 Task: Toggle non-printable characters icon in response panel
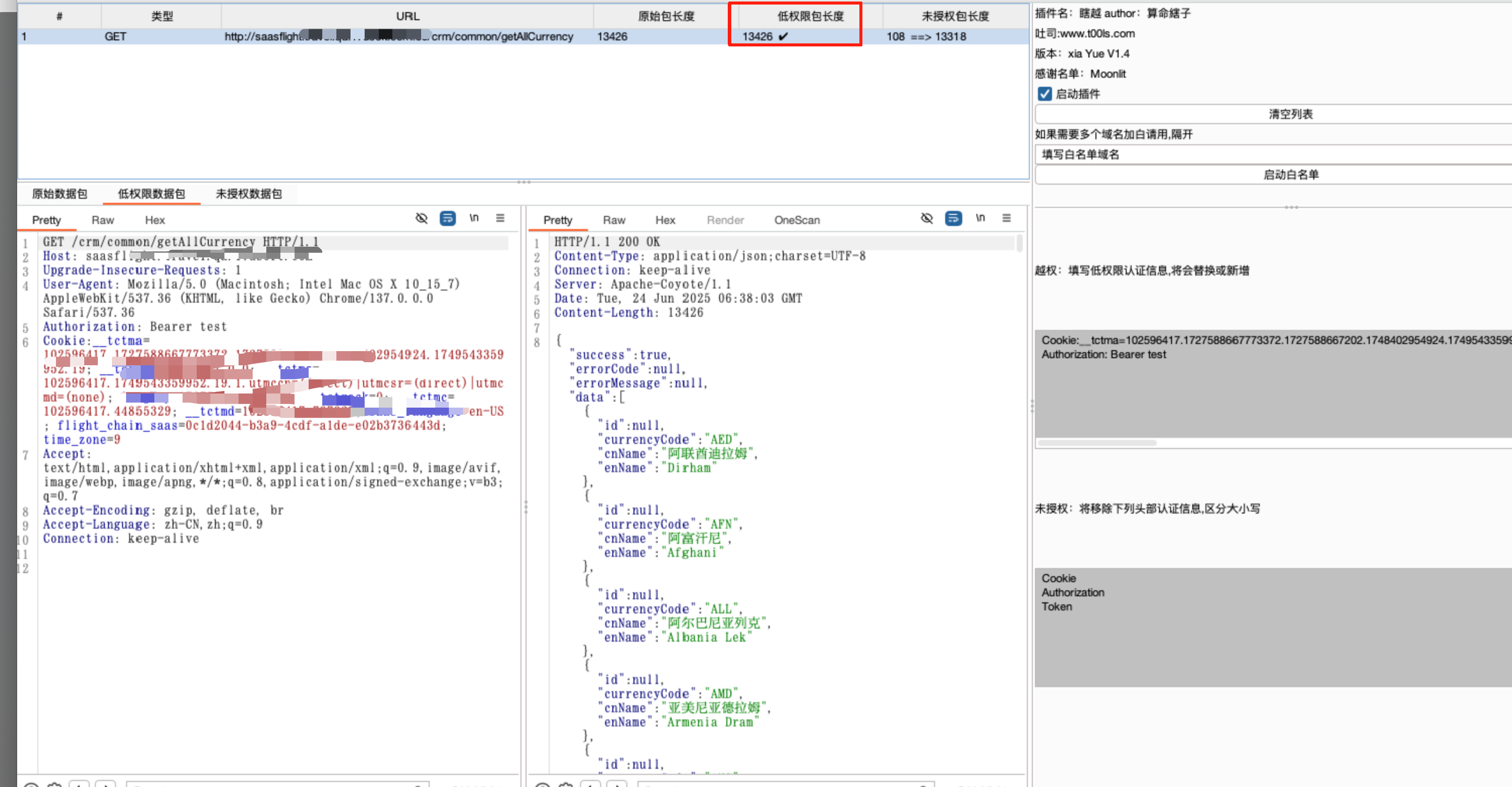926,218
